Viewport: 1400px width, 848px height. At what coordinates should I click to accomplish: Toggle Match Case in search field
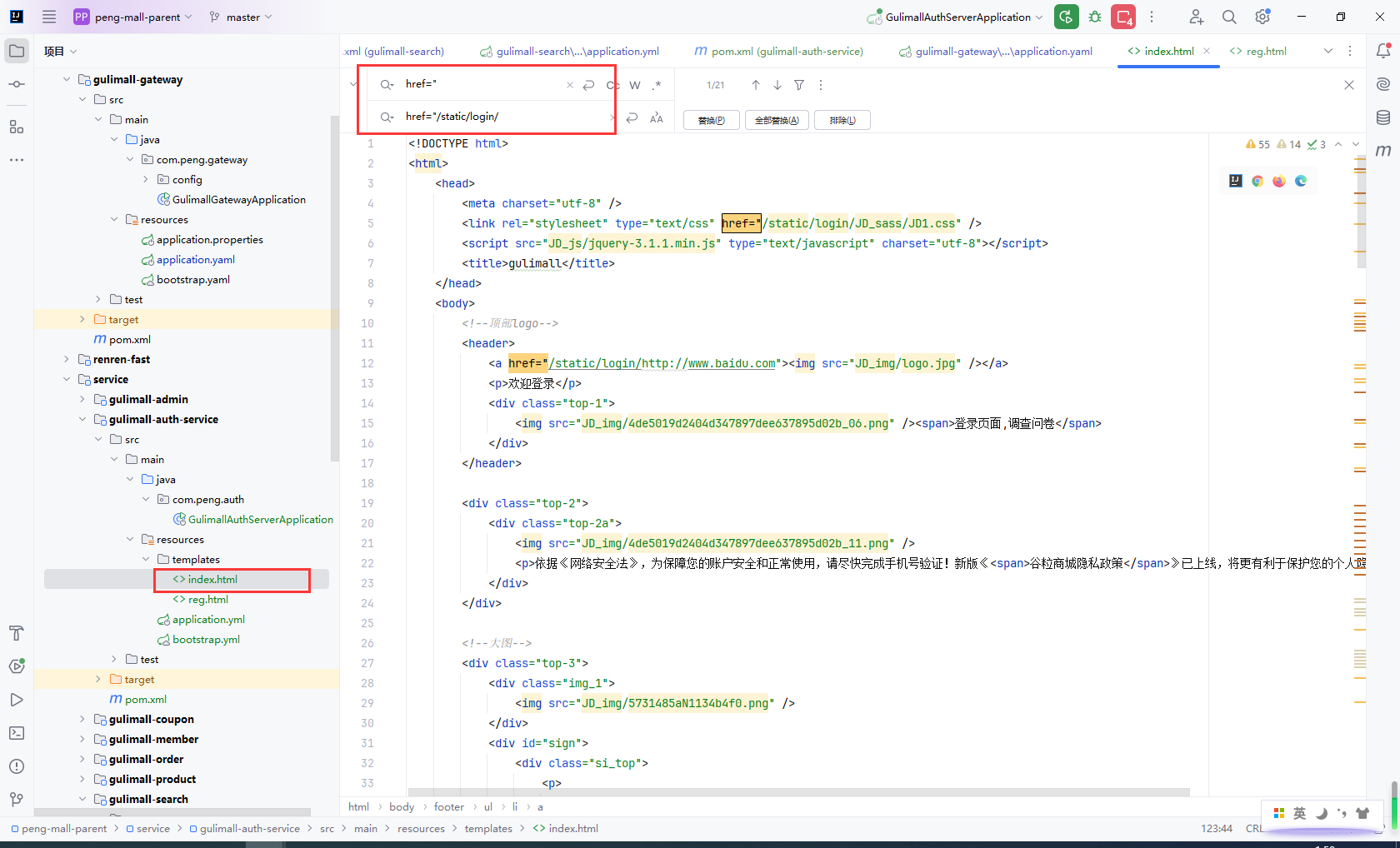(x=612, y=85)
